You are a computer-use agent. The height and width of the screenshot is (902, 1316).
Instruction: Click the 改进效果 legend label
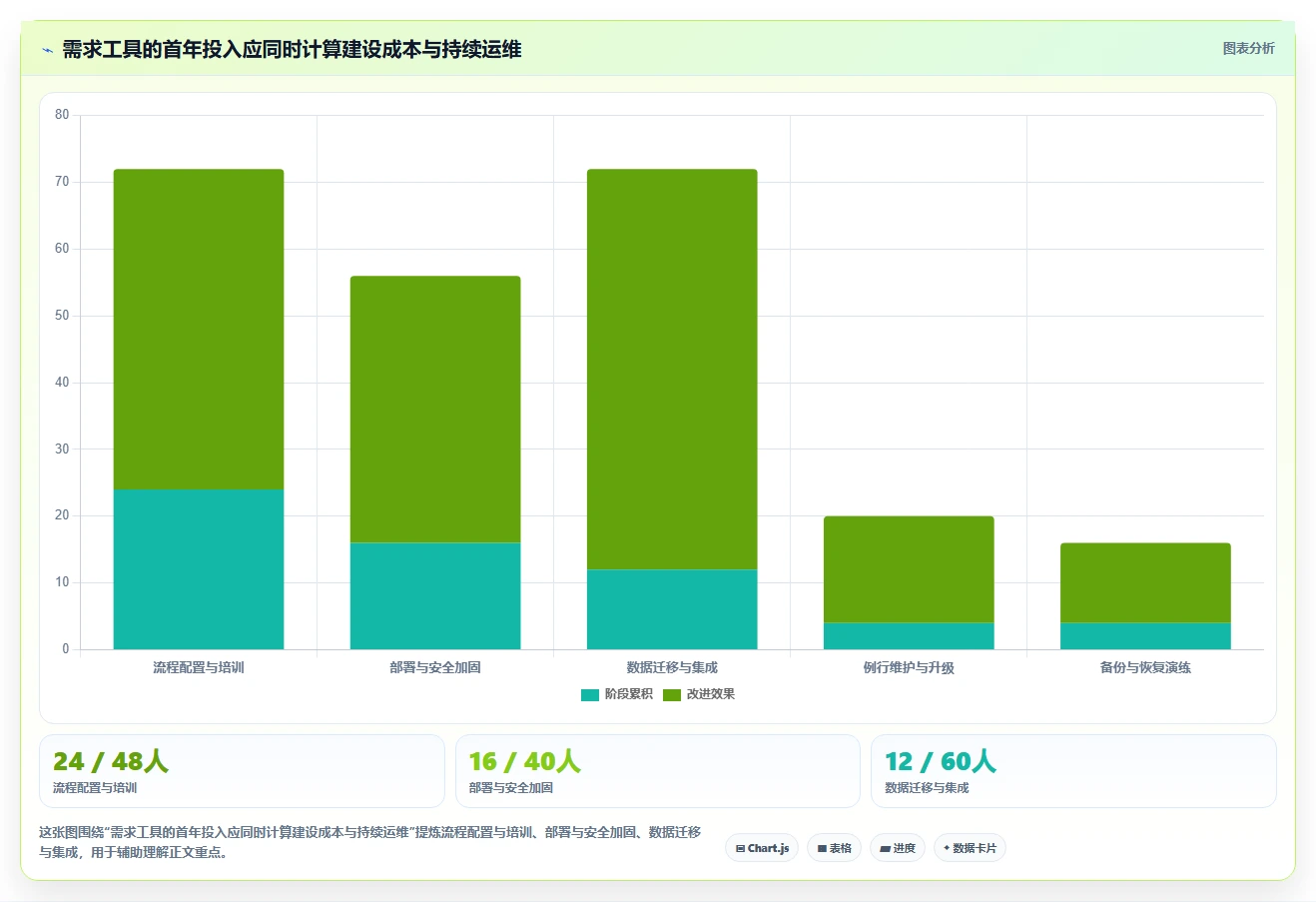(710, 694)
